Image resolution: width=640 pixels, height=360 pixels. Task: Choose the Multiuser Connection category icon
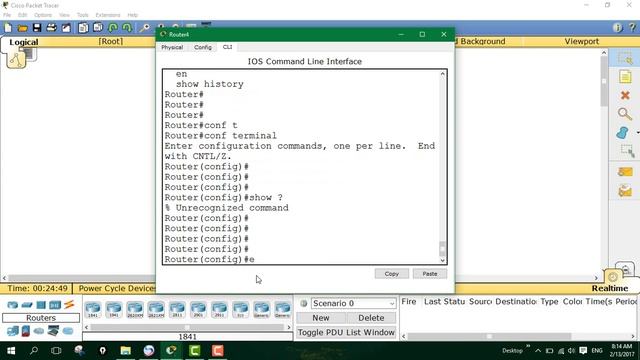(68, 331)
